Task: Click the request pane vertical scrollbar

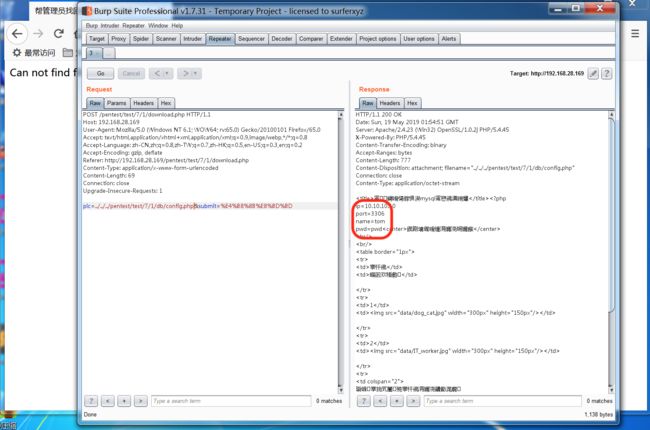Action: click(341, 252)
